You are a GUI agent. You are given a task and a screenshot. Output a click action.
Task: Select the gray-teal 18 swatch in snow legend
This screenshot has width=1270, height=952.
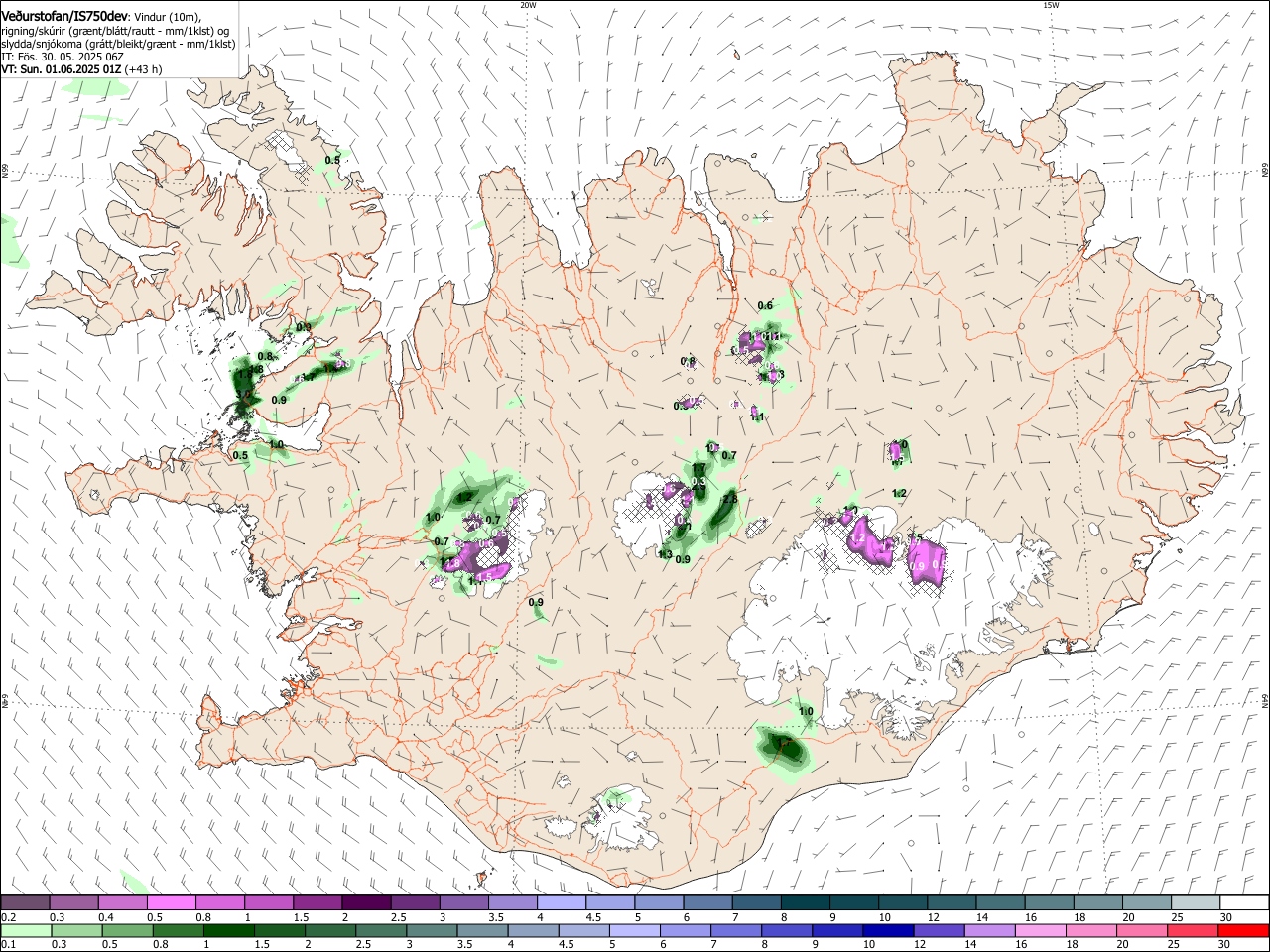point(1098,903)
